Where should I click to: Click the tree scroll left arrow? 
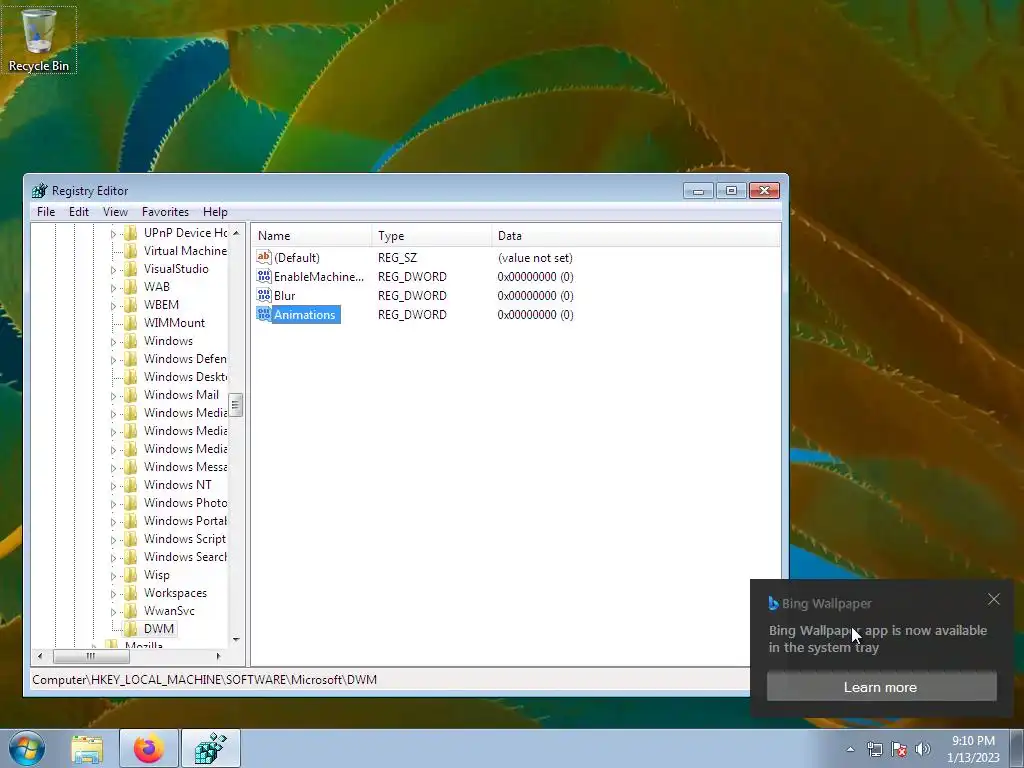pyautogui.click(x=40, y=656)
